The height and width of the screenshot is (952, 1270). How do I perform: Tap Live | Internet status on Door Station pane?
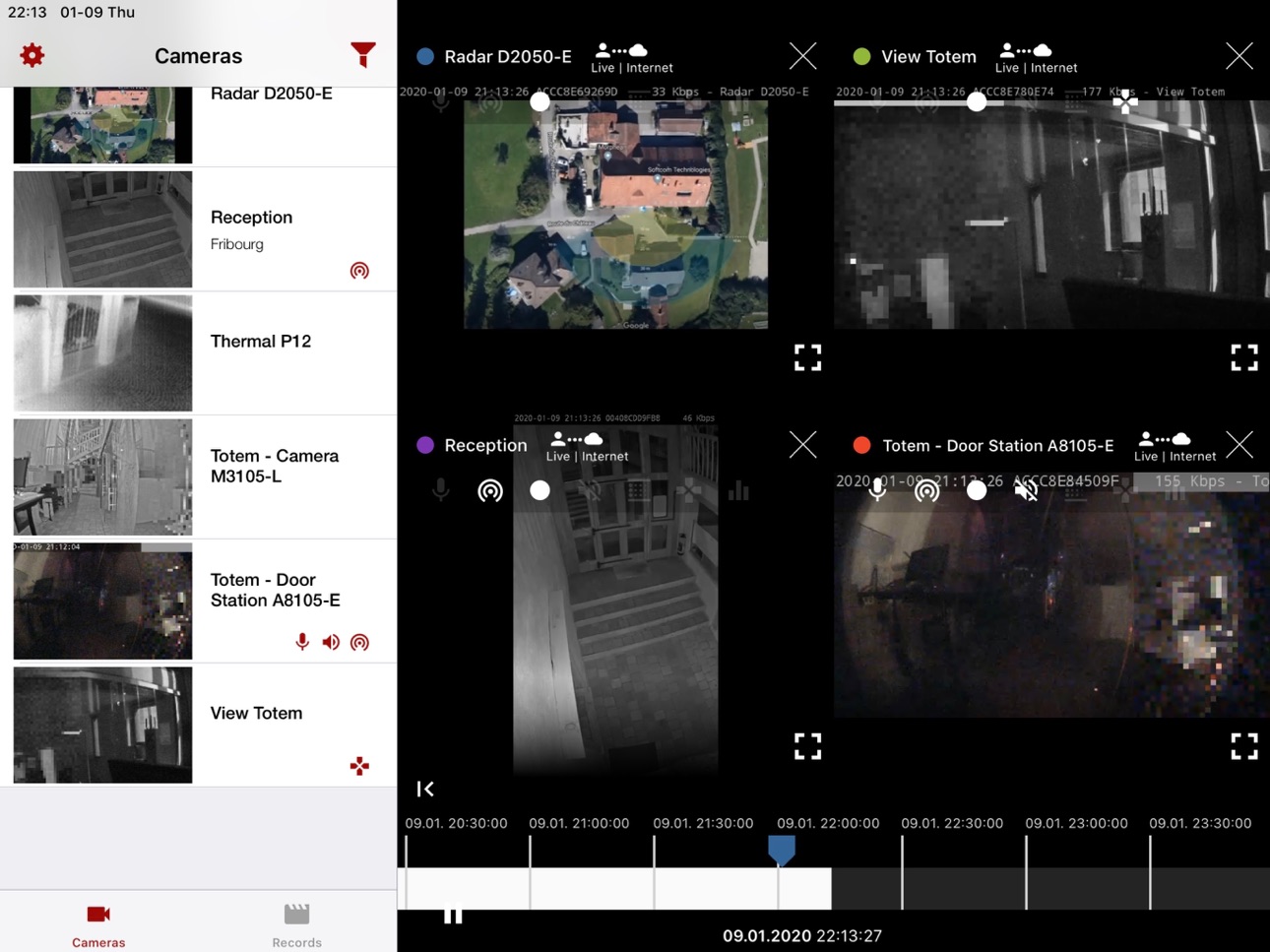pos(1175,447)
